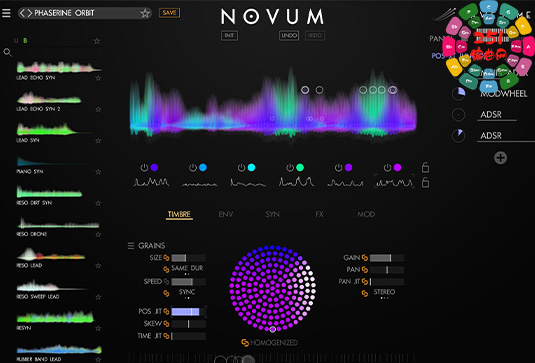Favorite the Lead Syn preset
This screenshot has width=535, height=363.
[98, 141]
